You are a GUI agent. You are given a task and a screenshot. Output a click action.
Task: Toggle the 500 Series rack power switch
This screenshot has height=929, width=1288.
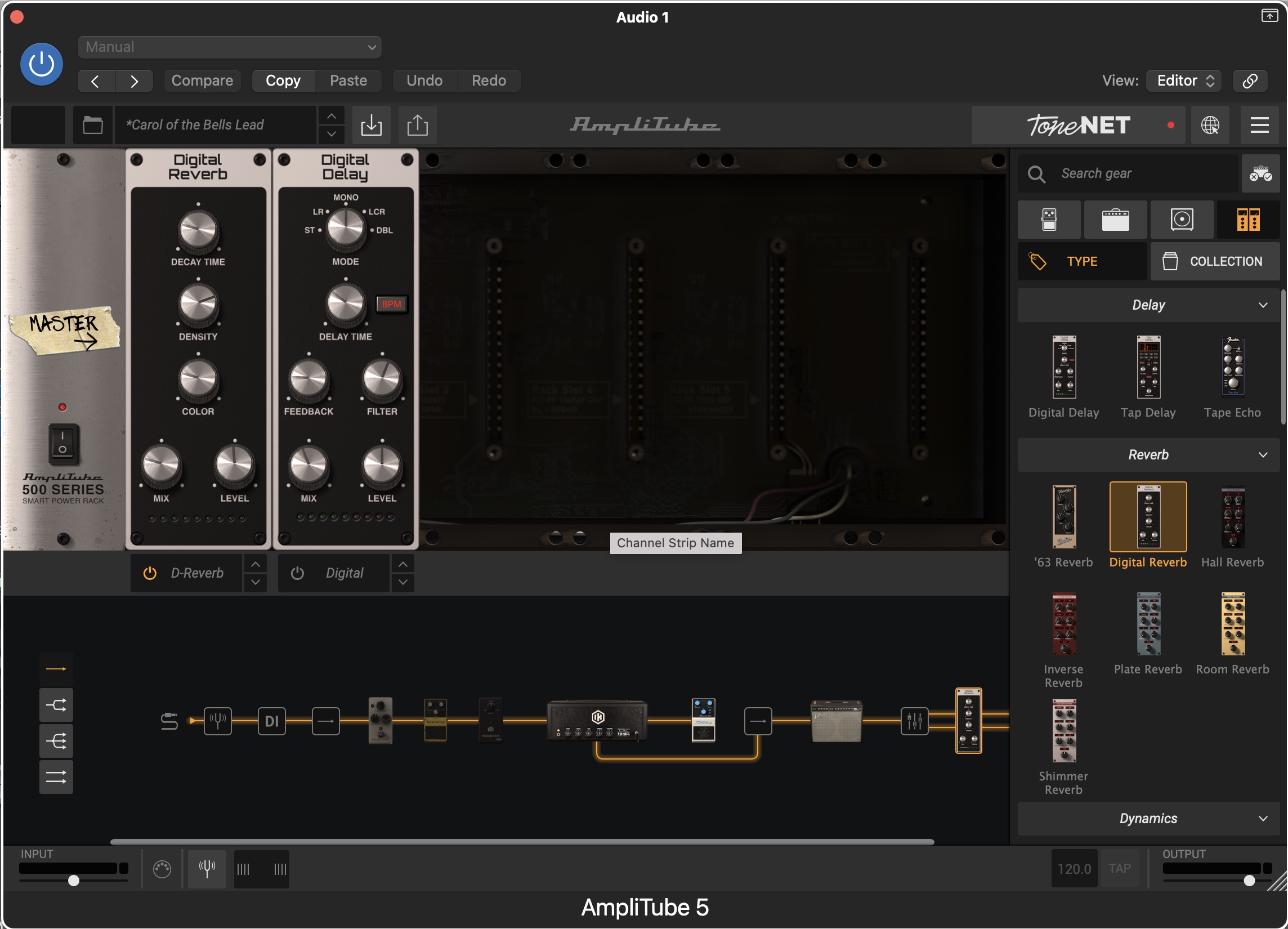pyautogui.click(x=63, y=445)
